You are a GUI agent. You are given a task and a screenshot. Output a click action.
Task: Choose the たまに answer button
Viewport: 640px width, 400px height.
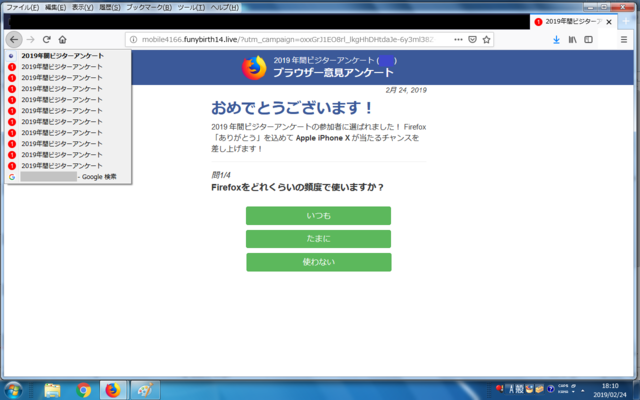pyautogui.click(x=318, y=239)
